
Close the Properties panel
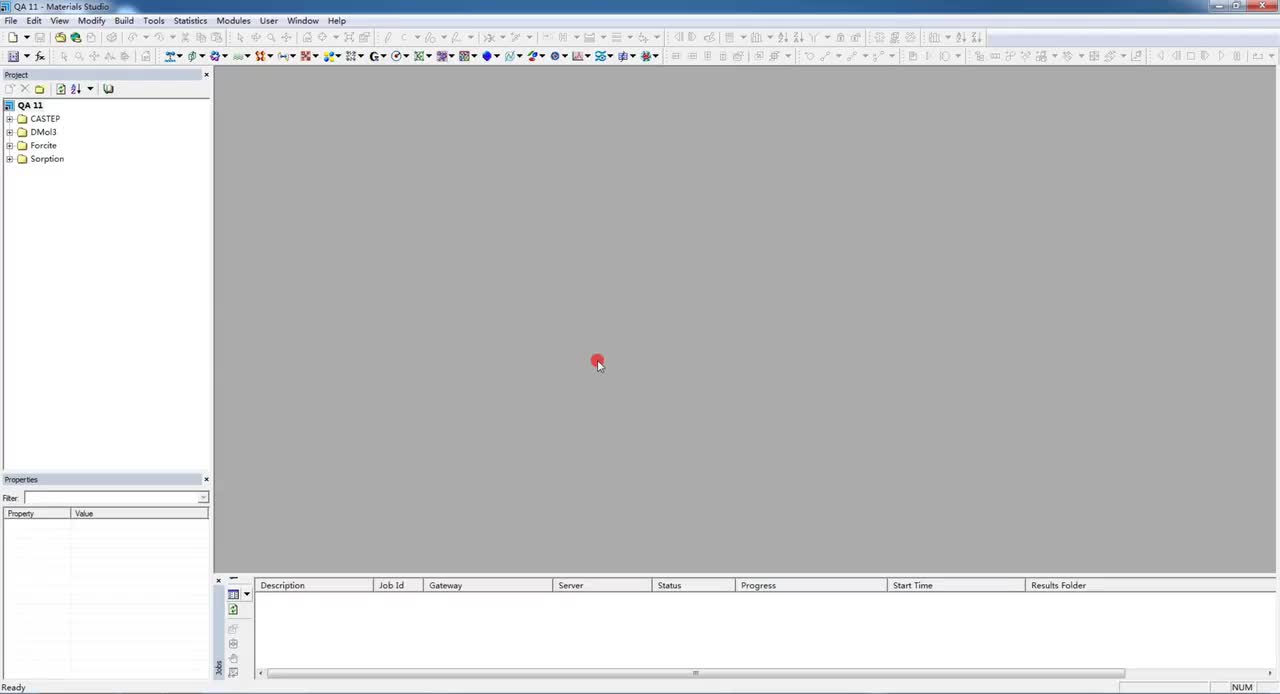pos(206,479)
